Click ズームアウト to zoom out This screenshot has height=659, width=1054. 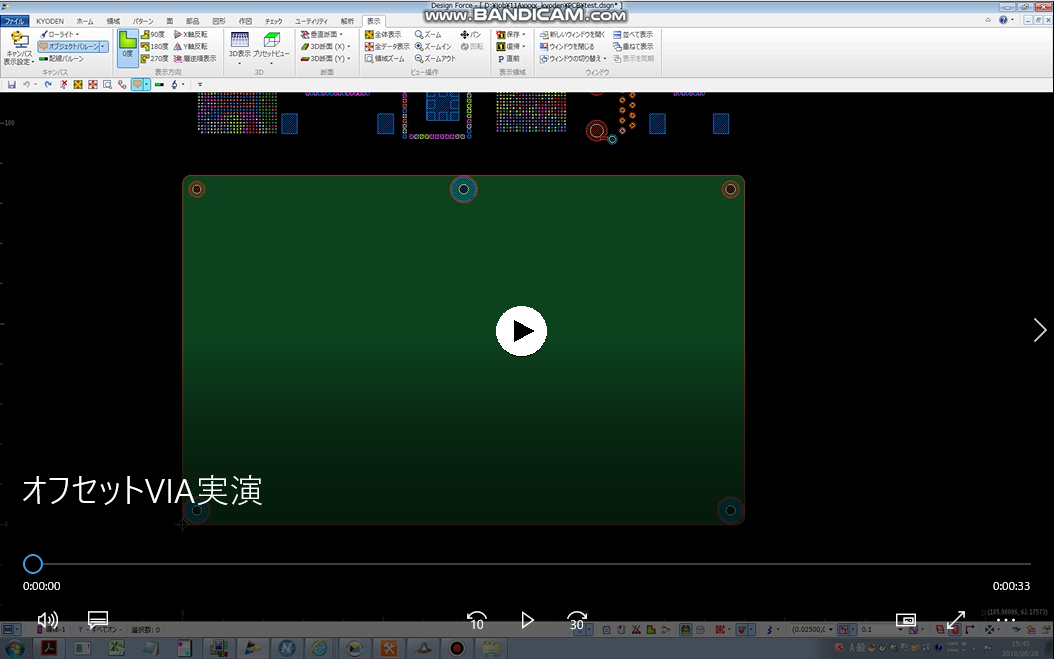[x=436, y=59]
